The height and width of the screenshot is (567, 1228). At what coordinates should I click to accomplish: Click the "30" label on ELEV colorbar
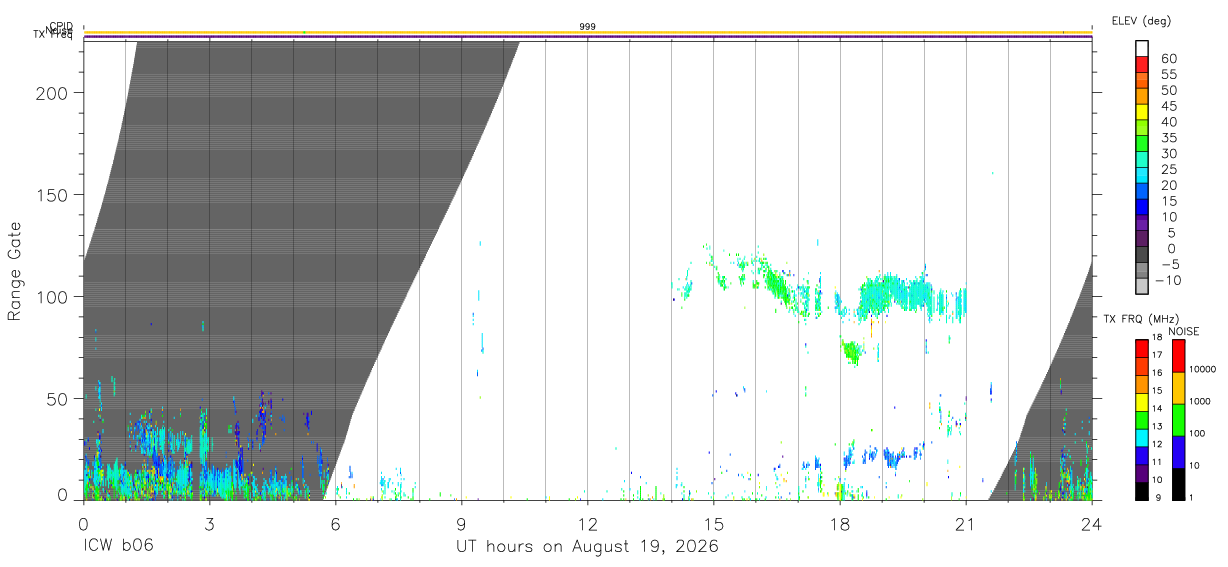click(1168, 153)
